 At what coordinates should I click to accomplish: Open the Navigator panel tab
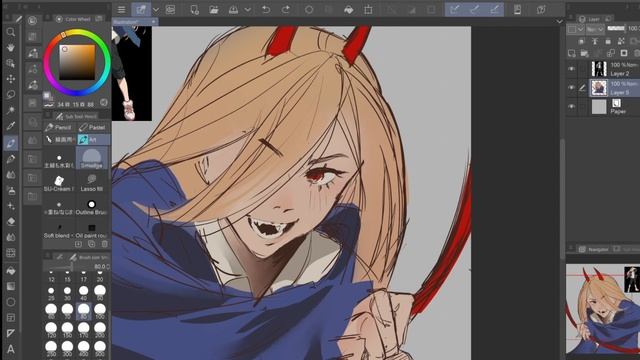(x=594, y=249)
